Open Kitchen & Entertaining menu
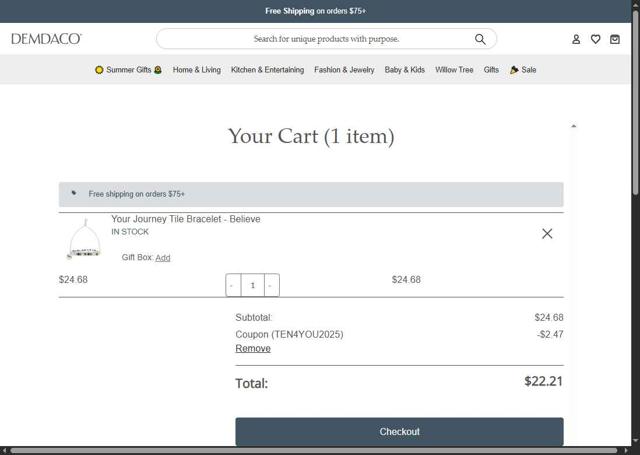Image resolution: width=640 pixels, height=455 pixels. click(267, 70)
